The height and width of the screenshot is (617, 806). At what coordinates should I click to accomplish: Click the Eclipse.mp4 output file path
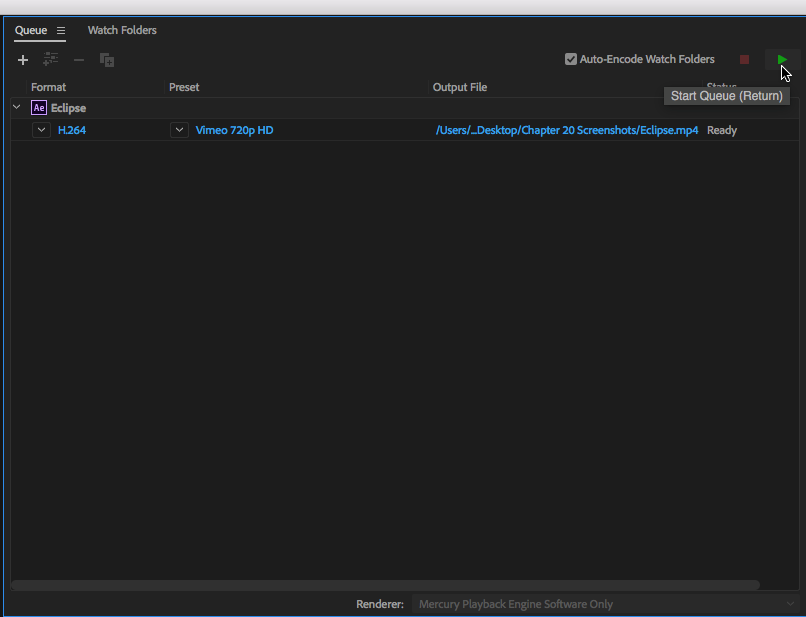pos(566,130)
